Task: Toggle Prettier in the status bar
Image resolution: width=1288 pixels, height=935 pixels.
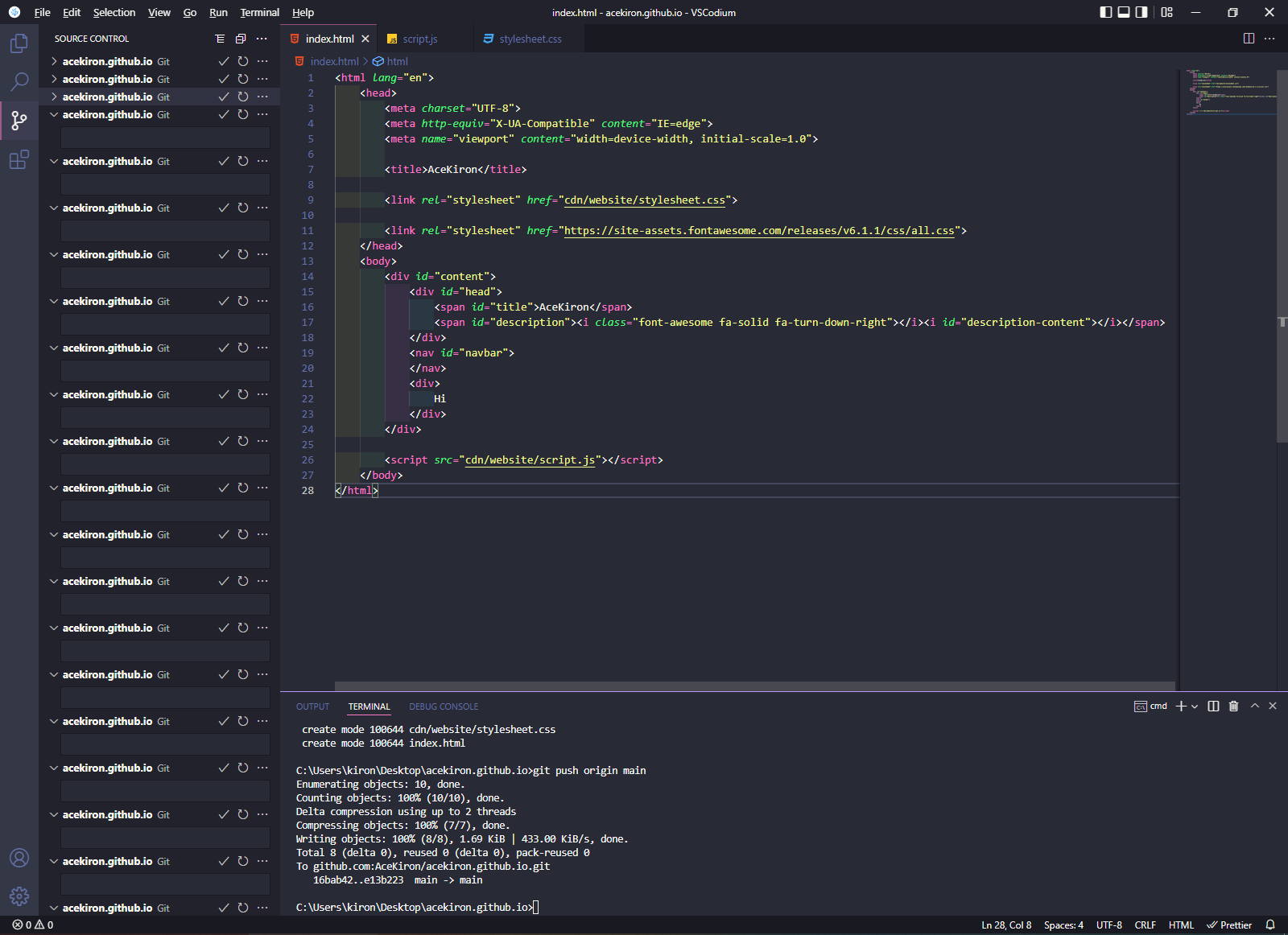Action: tap(1230, 925)
